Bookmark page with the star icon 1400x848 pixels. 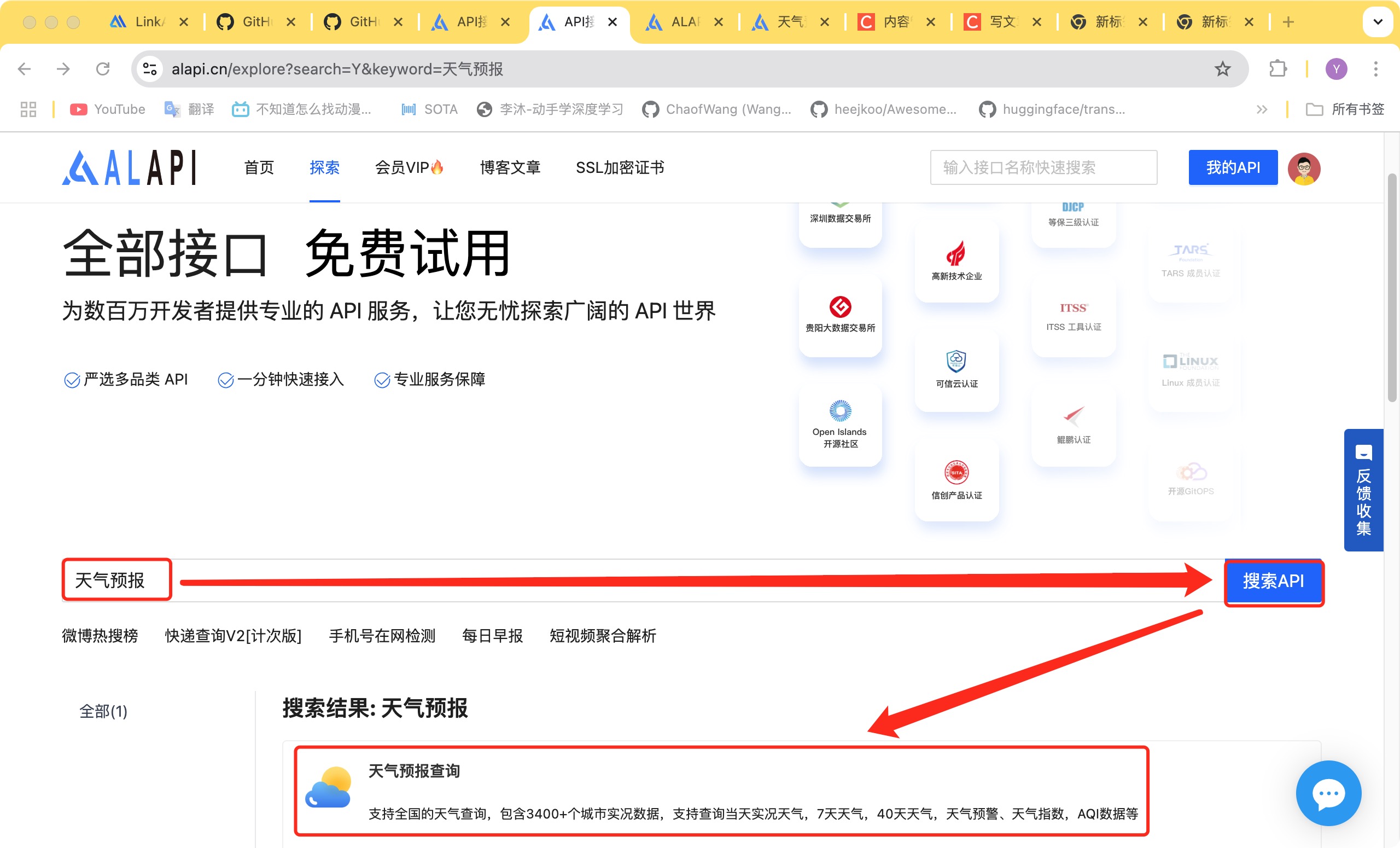click(x=1222, y=69)
